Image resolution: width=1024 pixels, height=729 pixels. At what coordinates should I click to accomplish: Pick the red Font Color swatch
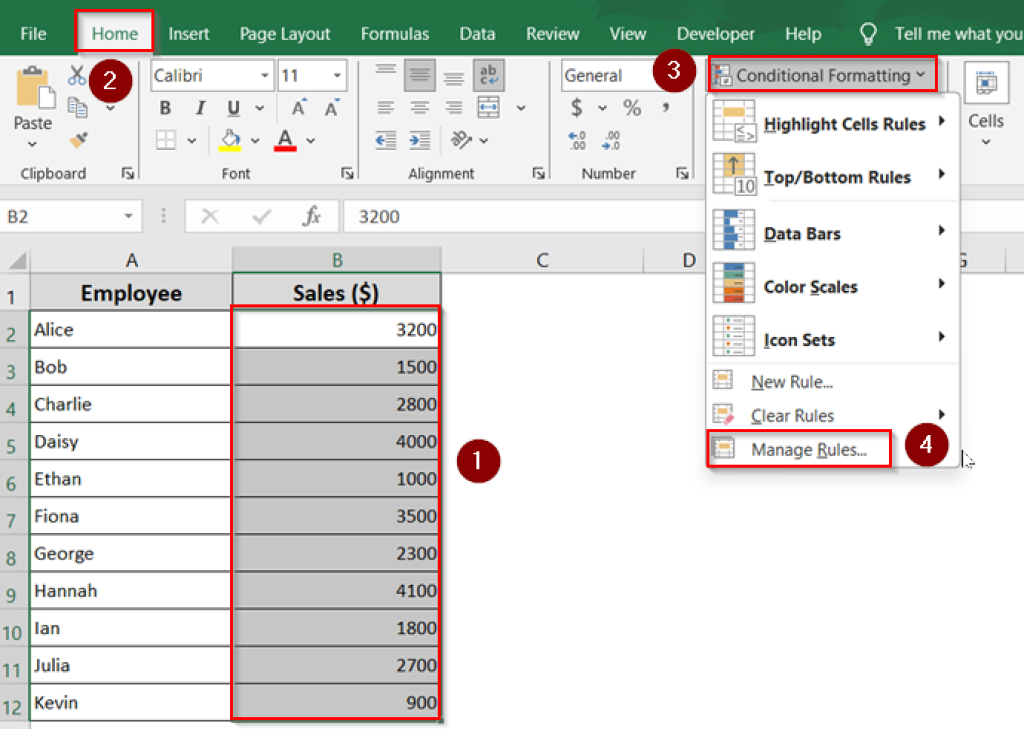(x=285, y=139)
